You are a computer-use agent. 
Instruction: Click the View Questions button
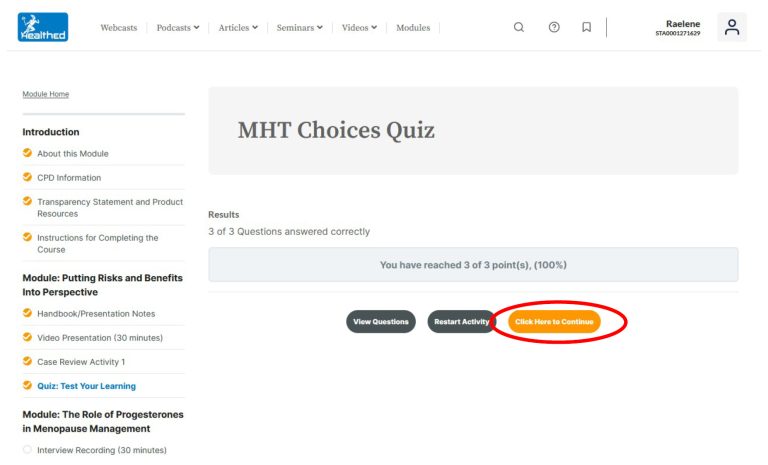click(x=381, y=321)
